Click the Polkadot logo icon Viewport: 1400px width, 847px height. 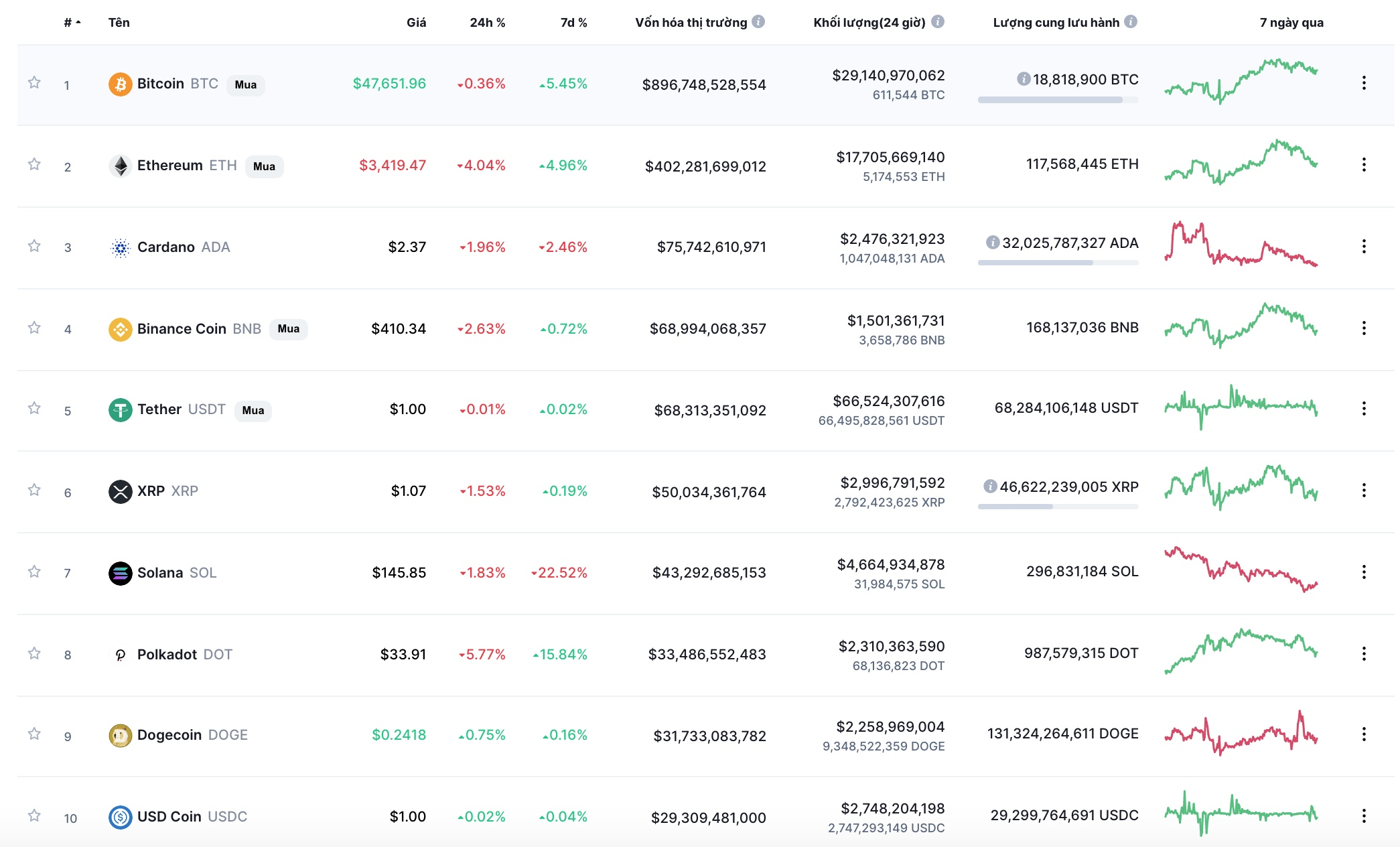[x=121, y=655]
